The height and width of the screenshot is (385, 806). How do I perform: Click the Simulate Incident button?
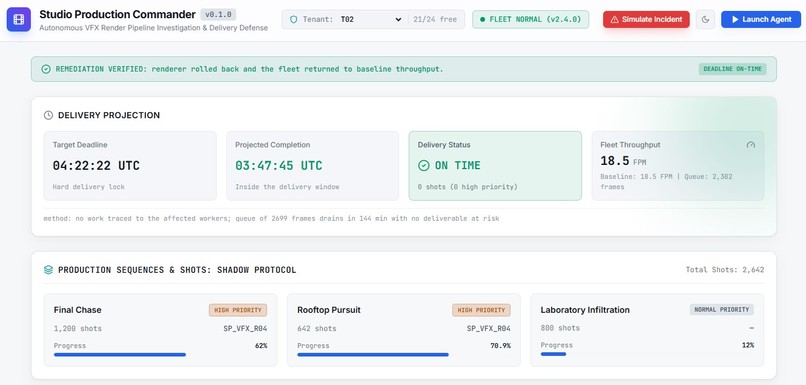[x=646, y=20]
